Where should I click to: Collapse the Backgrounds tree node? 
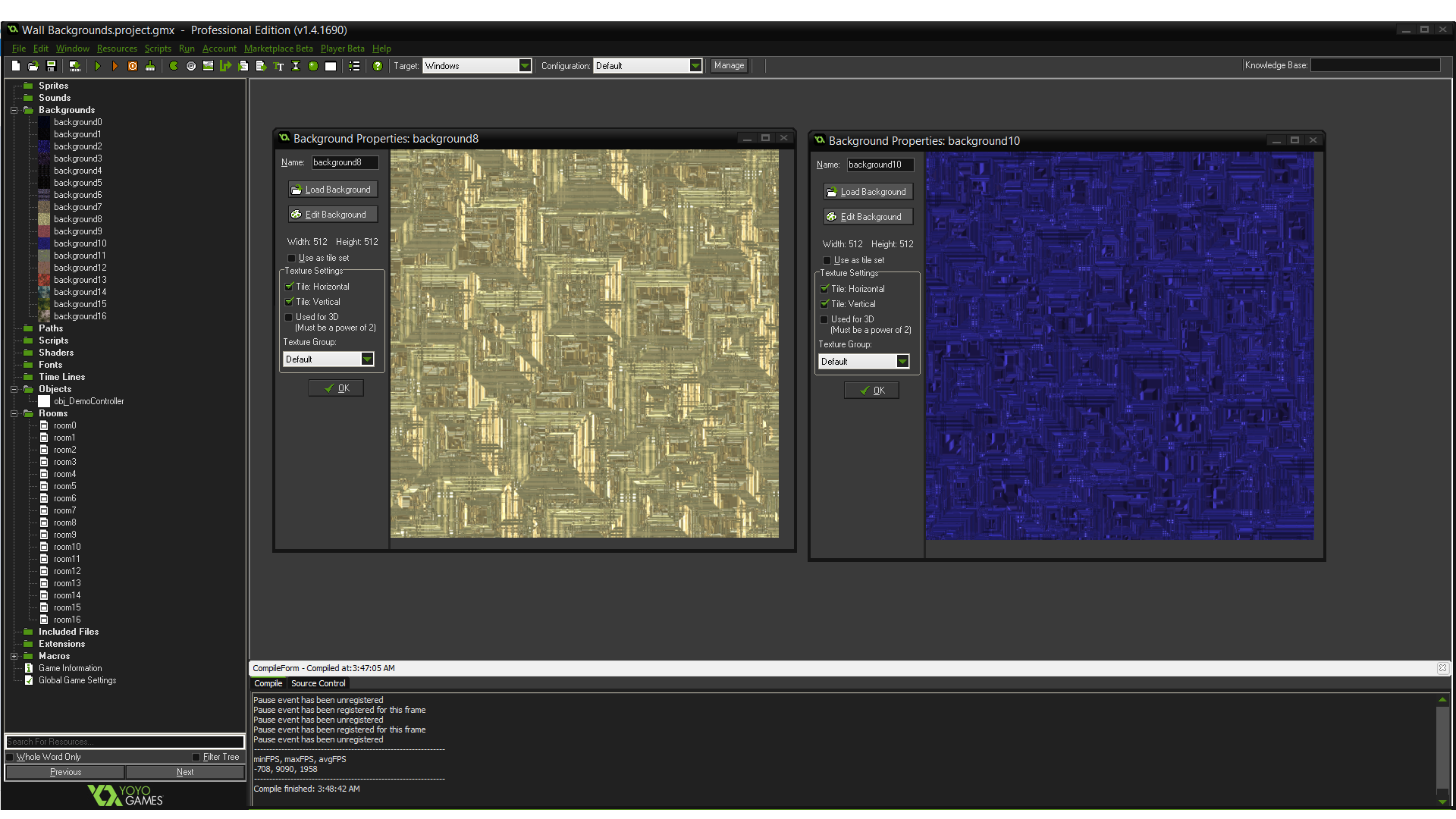coord(14,110)
